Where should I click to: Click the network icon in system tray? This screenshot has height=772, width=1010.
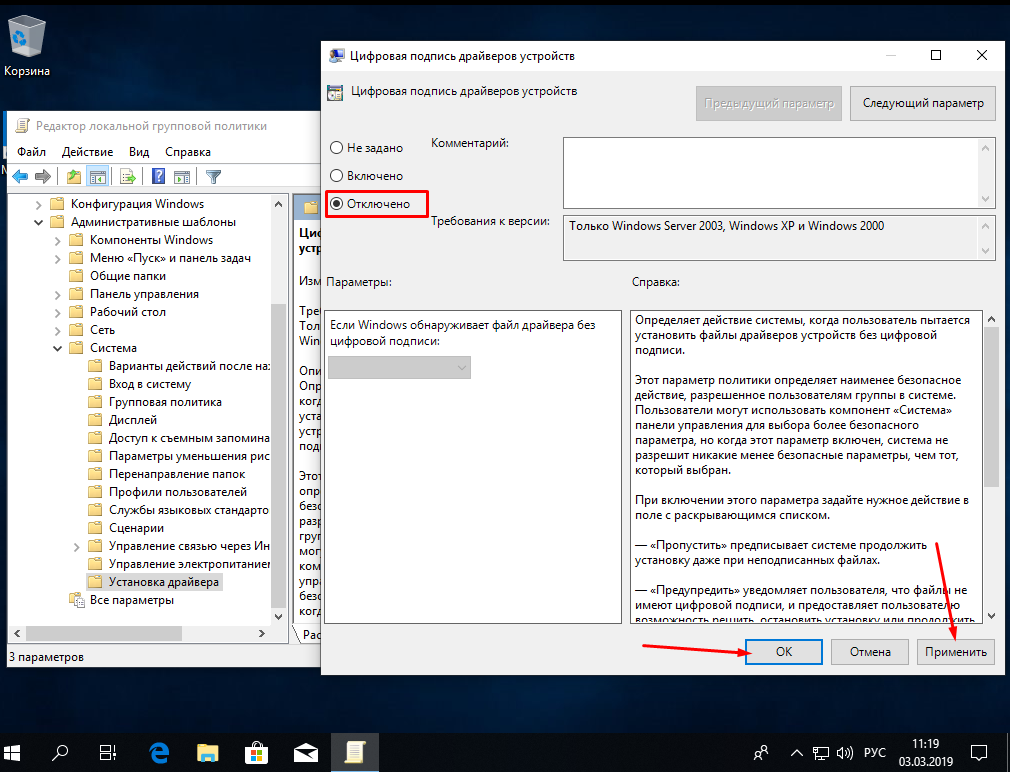820,752
